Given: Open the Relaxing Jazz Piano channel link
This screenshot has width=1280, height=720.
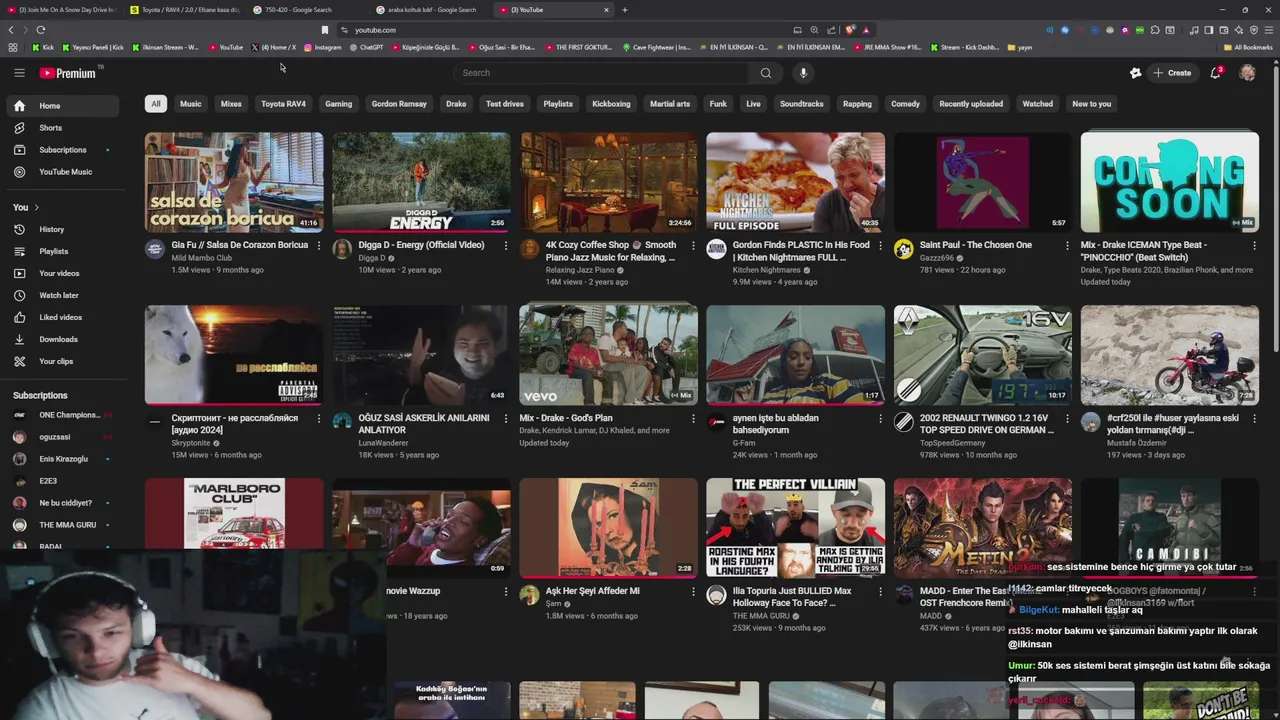Looking at the screenshot, I should [580, 270].
